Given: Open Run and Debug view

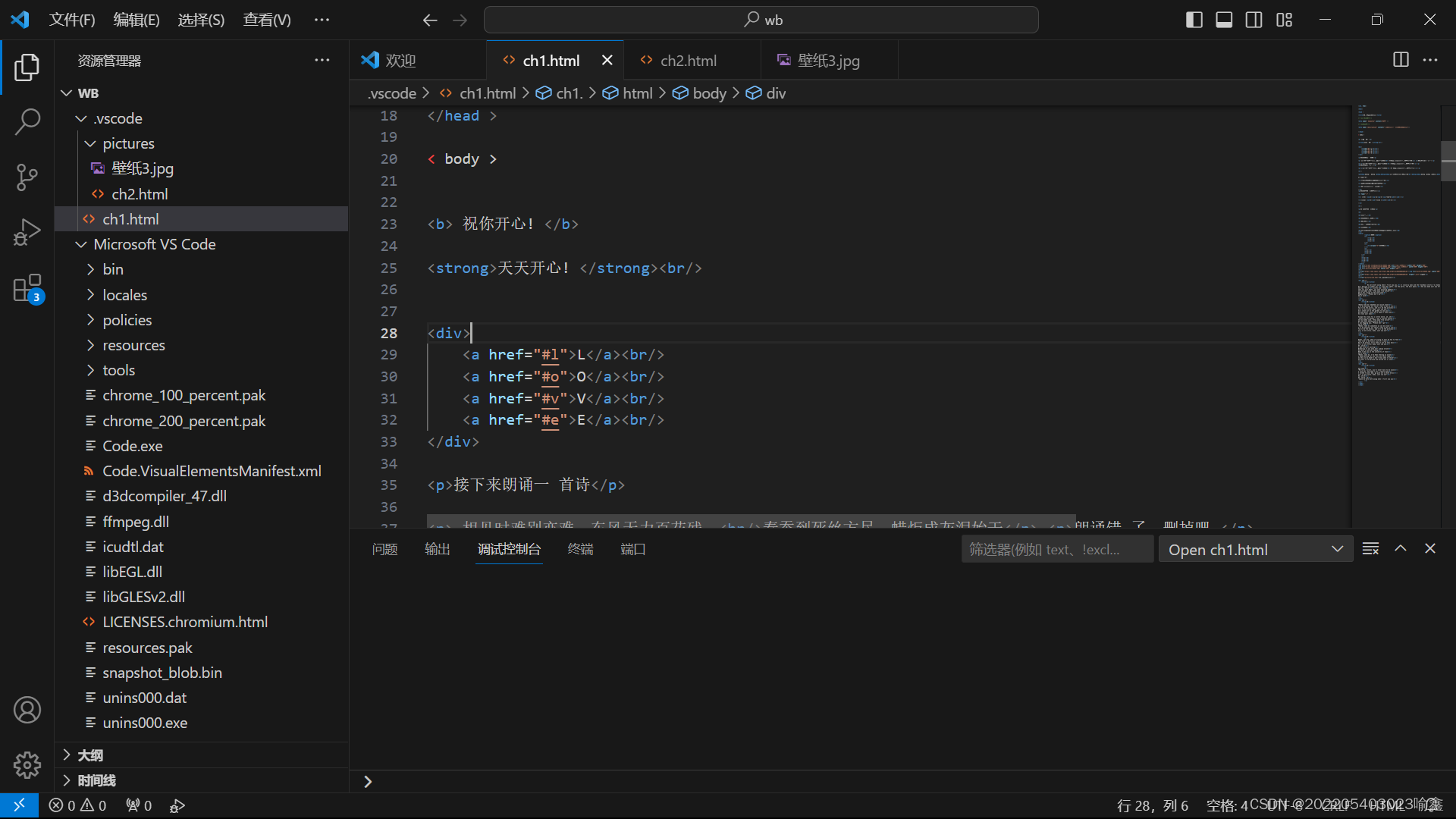Looking at the screenshot, I should coord(27,232).
